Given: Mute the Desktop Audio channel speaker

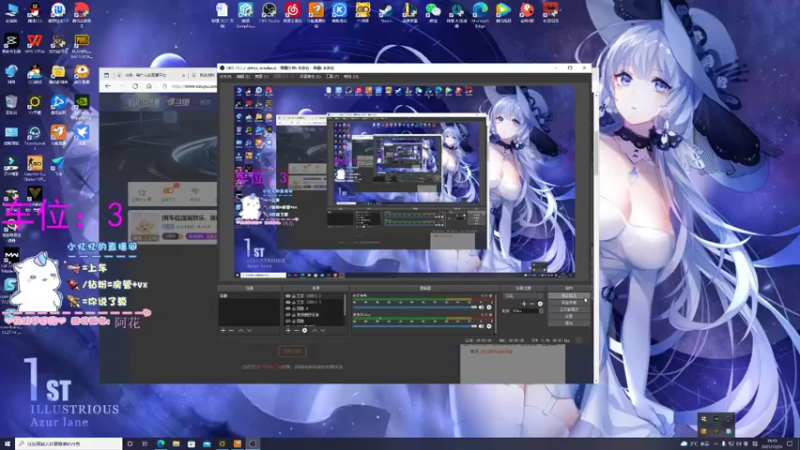Looking at the screenshot, I should 481,307.
